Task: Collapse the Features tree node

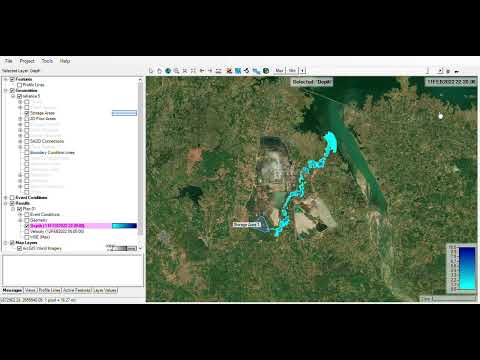Action: [6, 79]
